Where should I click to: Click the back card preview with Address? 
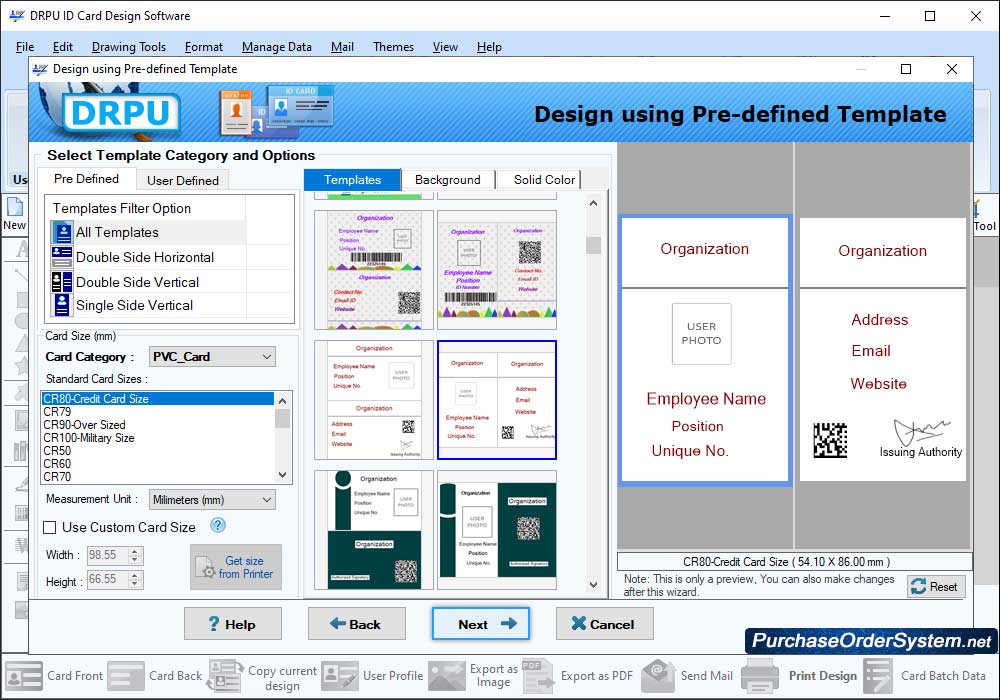(x=883, y=349)
